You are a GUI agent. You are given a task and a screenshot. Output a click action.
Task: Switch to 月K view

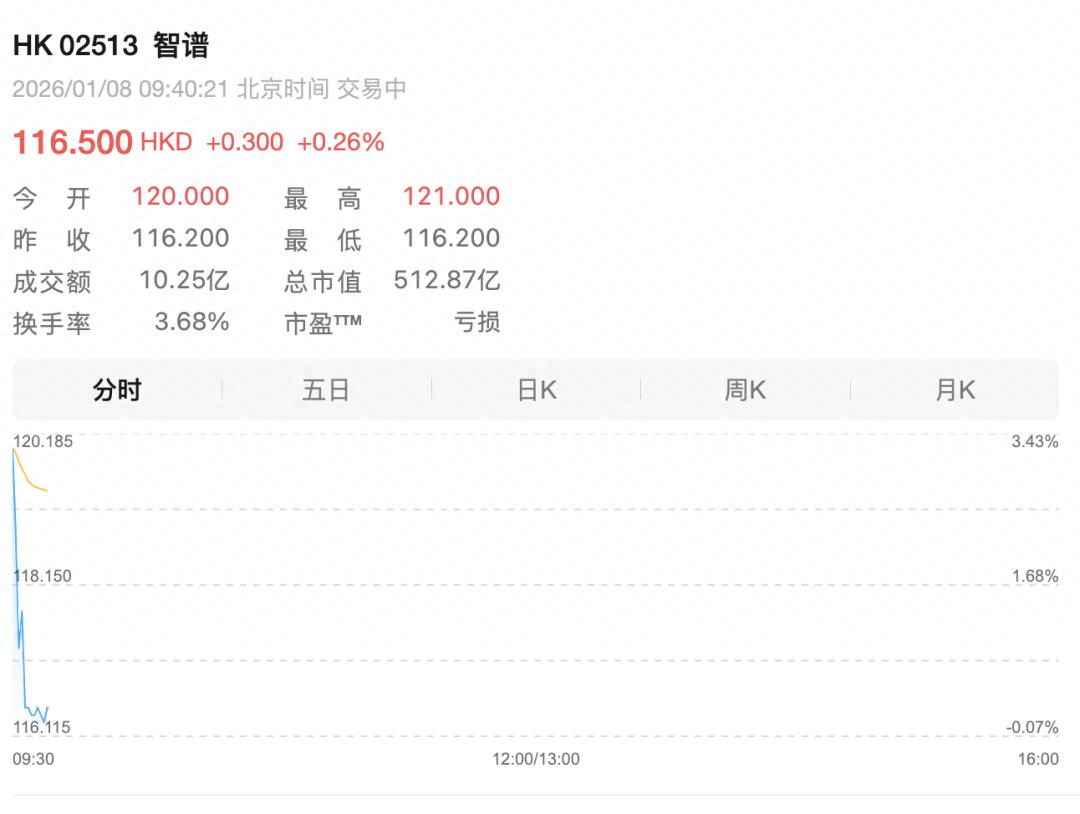click(x=954, y=390)
